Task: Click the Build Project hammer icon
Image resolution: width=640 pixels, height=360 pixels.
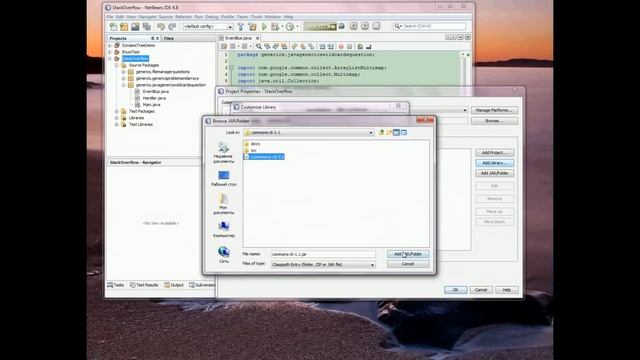Action: point(241,27)
